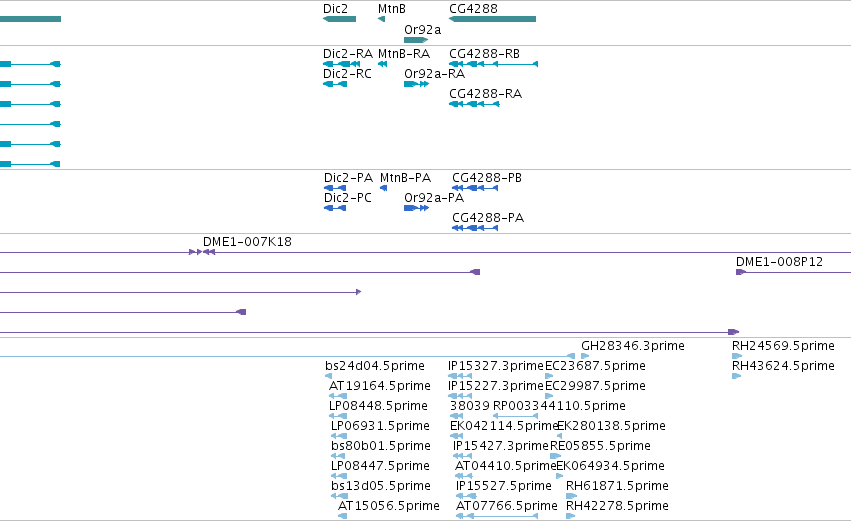Click the IP15327.3prime EST label
851x521 pixels.
coord(496,366)
